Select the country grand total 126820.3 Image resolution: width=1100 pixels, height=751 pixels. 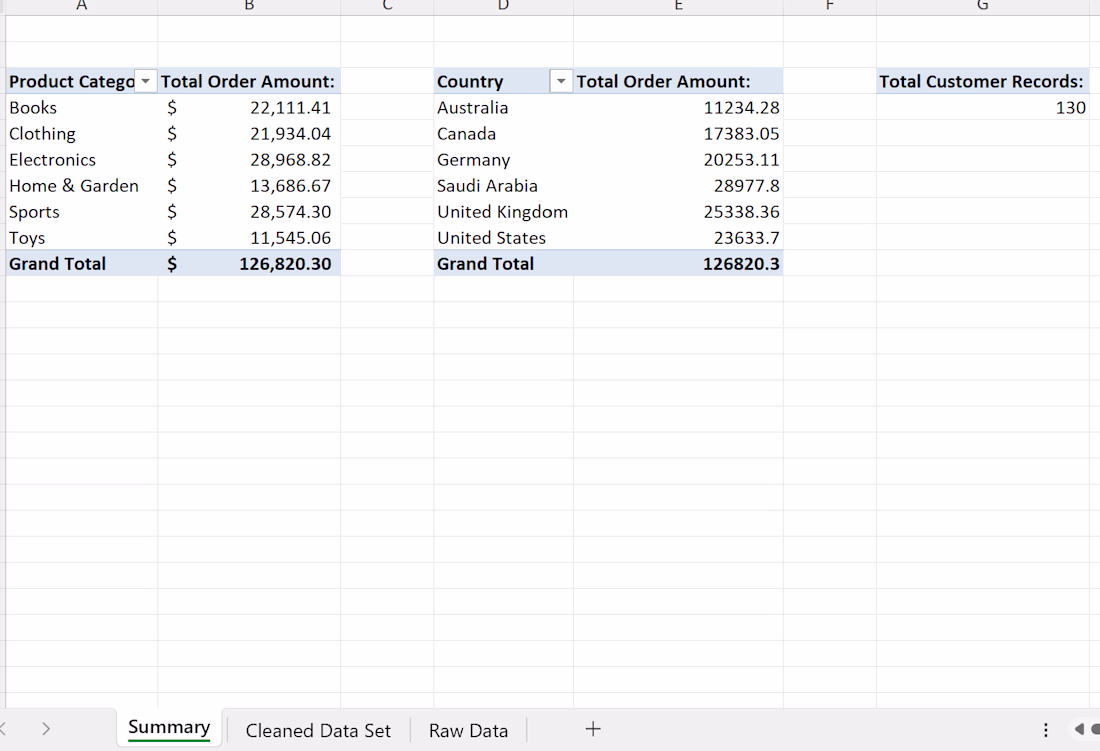[678, 263]
